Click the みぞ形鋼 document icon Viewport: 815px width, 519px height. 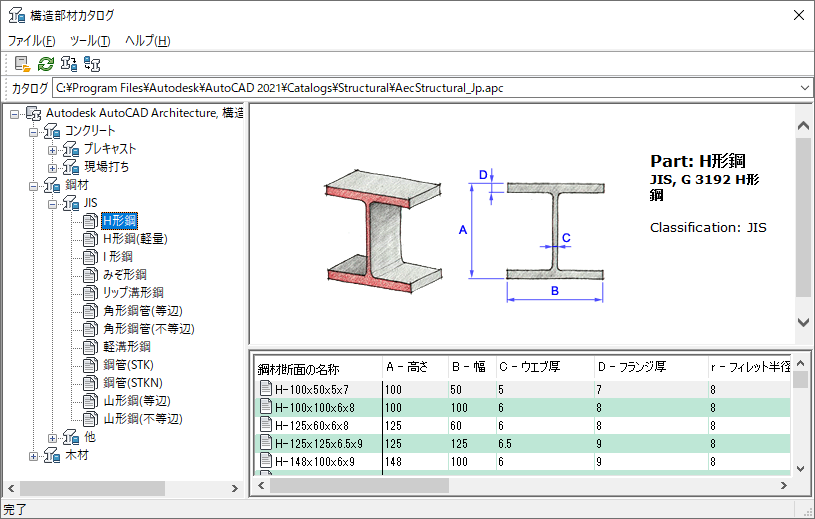pyautogui.click(x=90, y=275)
